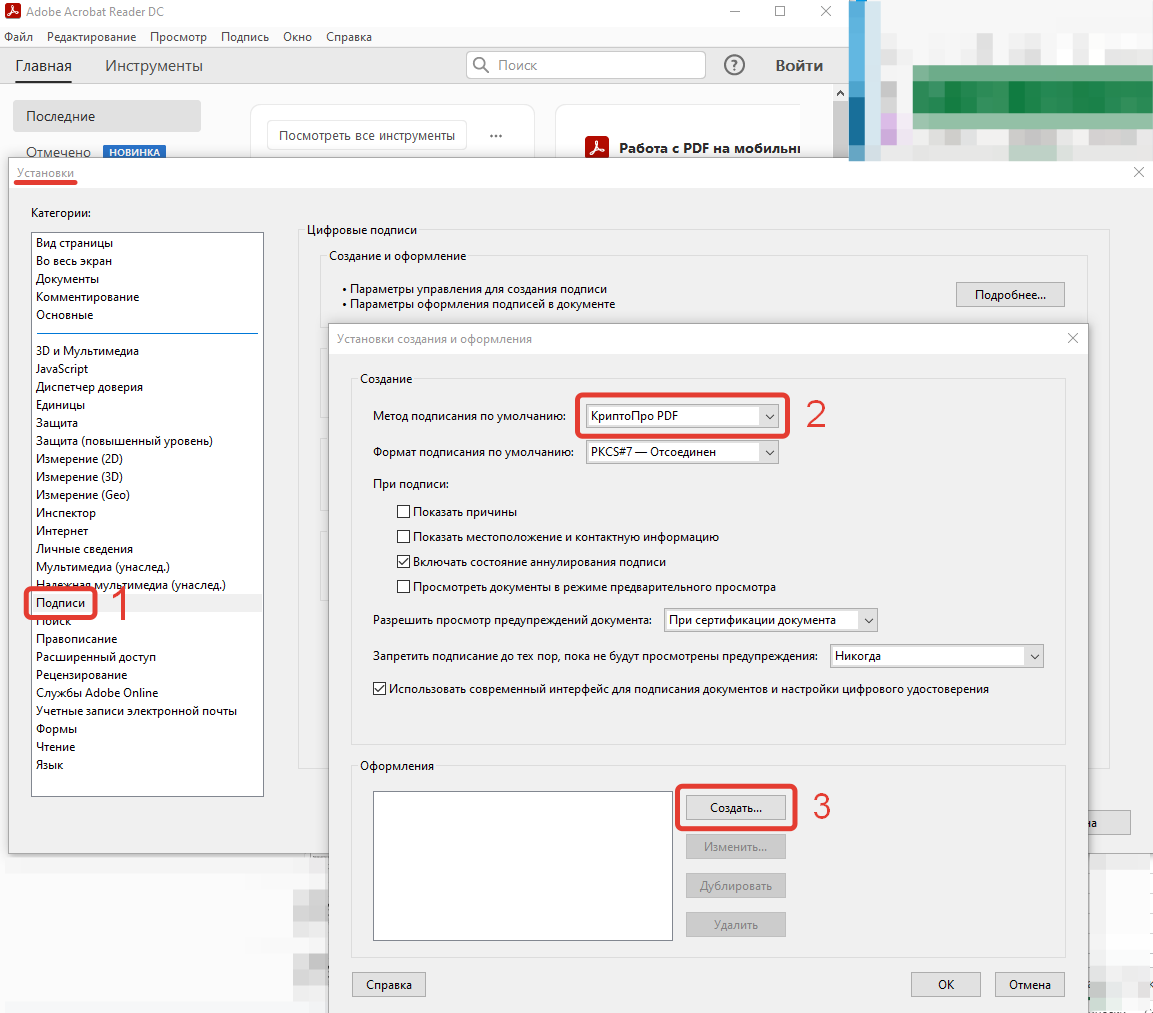Select category Измерение (2D)
This screenshot has width=1153, height=1013.
point(79,459)
